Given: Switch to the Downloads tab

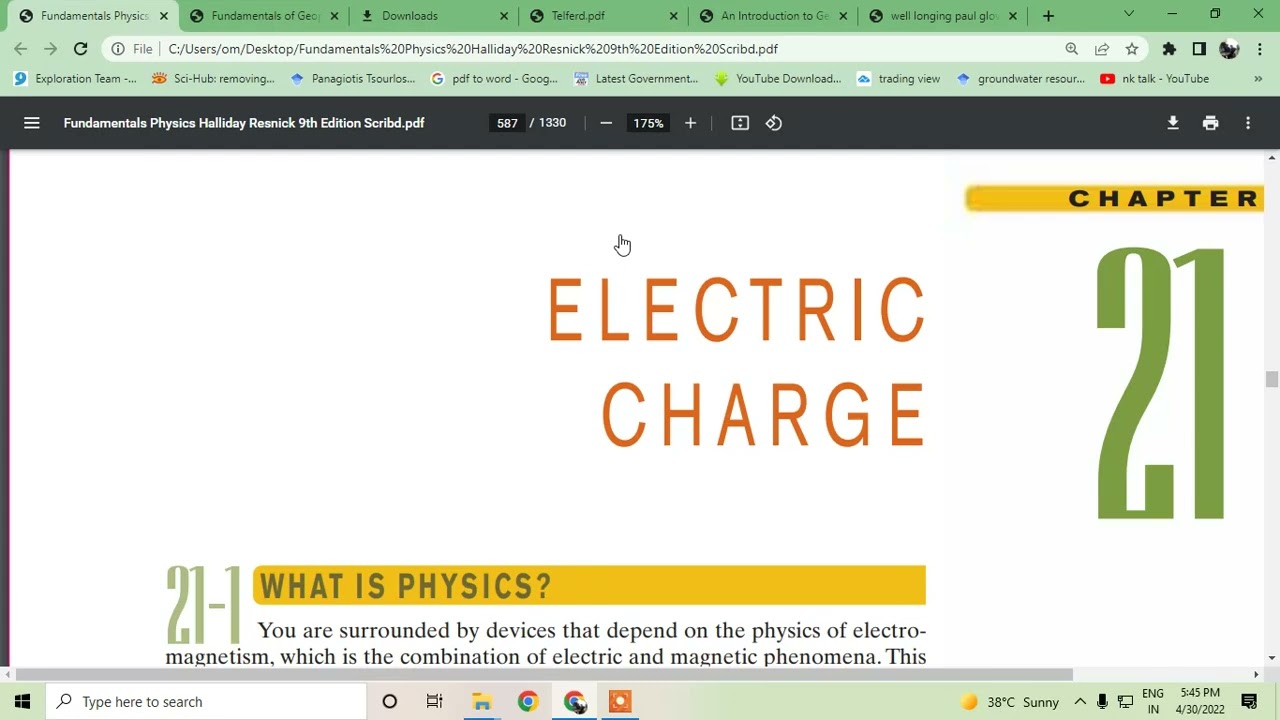Looking at the screenshot, I should (x=435, y=16).
